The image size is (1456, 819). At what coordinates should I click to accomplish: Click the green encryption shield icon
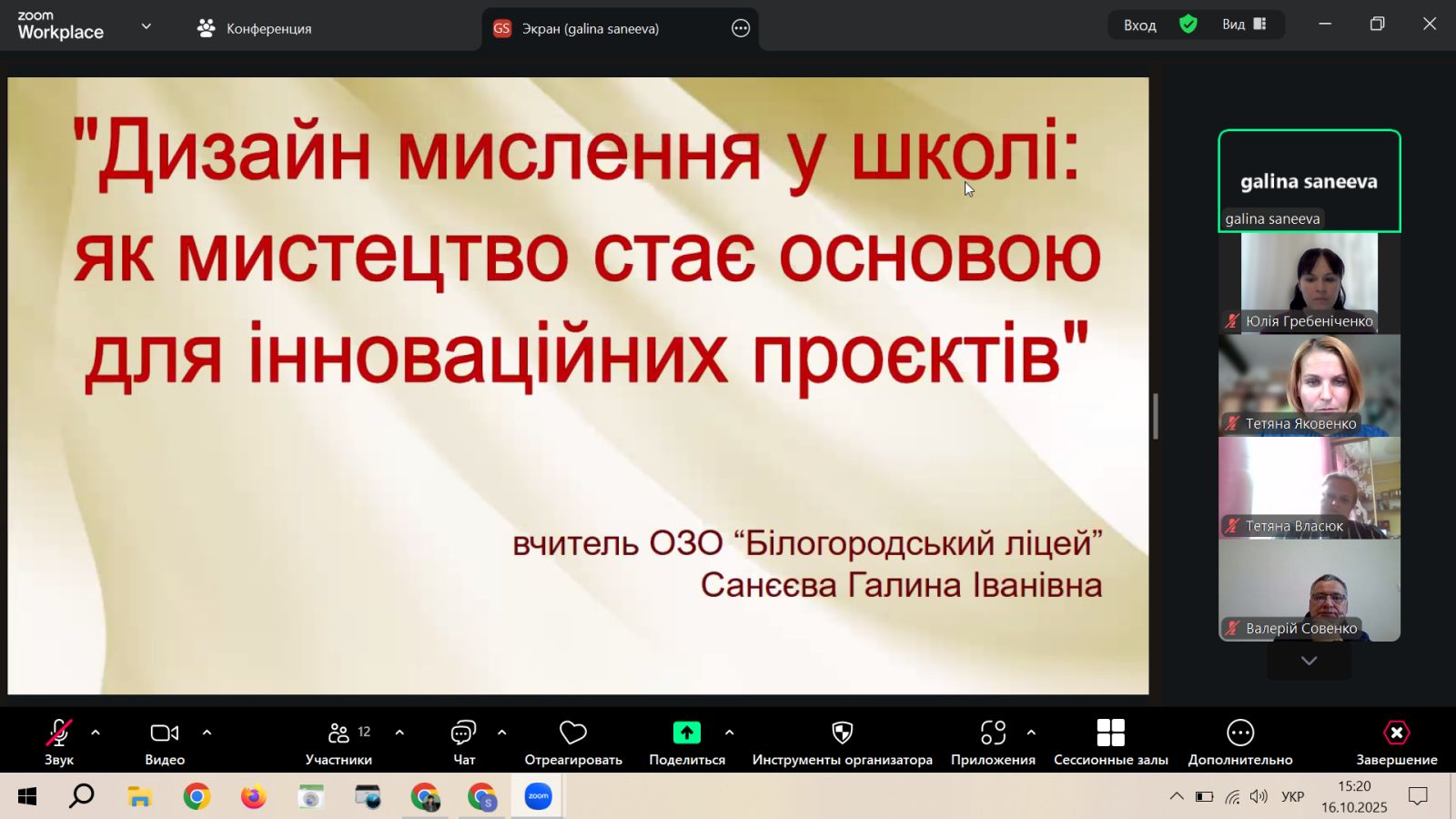tap(1188, 25)
